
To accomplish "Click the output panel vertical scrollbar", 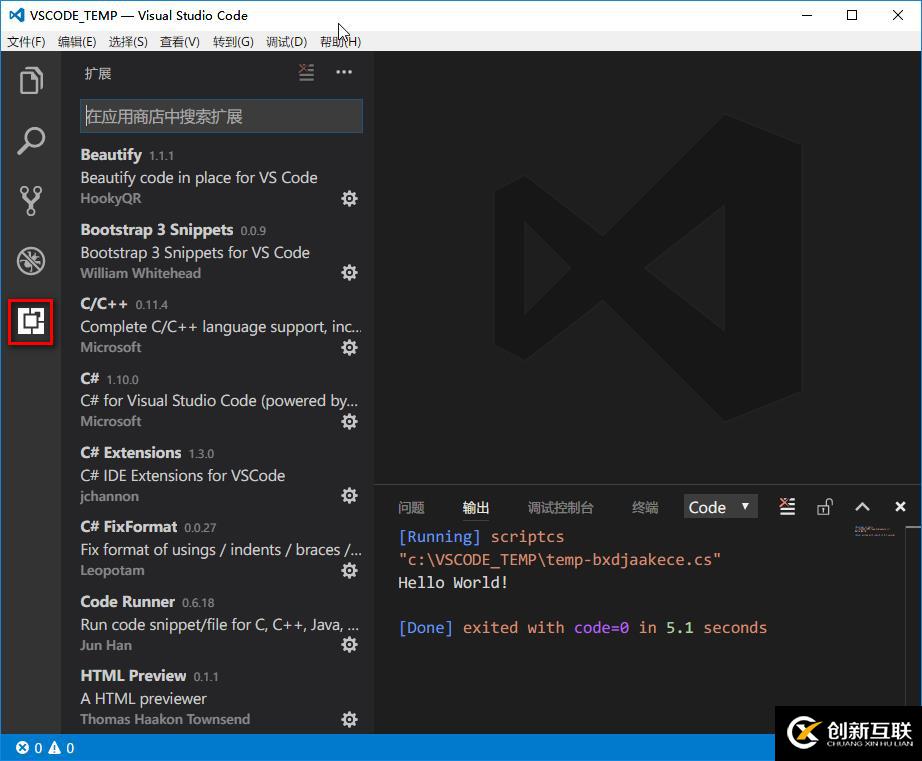I will click(x=913, y=615).
